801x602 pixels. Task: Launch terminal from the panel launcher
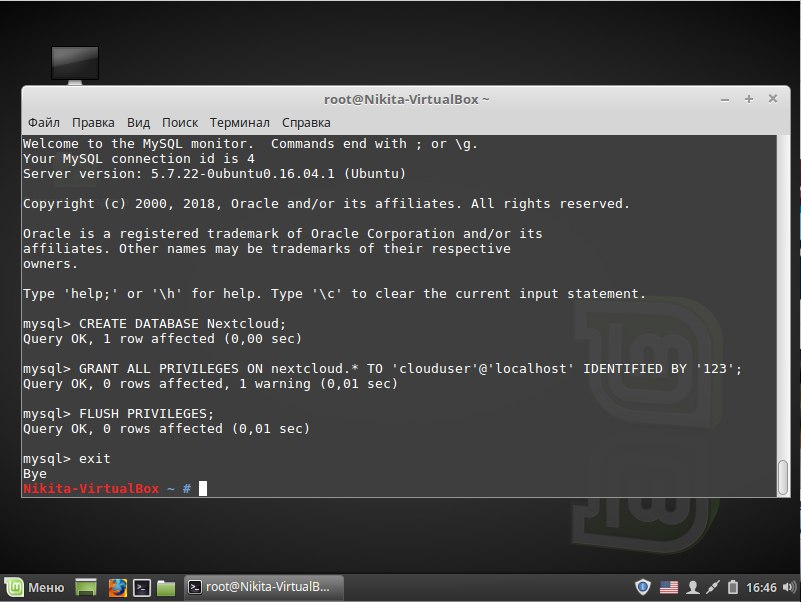pos(142,588)
